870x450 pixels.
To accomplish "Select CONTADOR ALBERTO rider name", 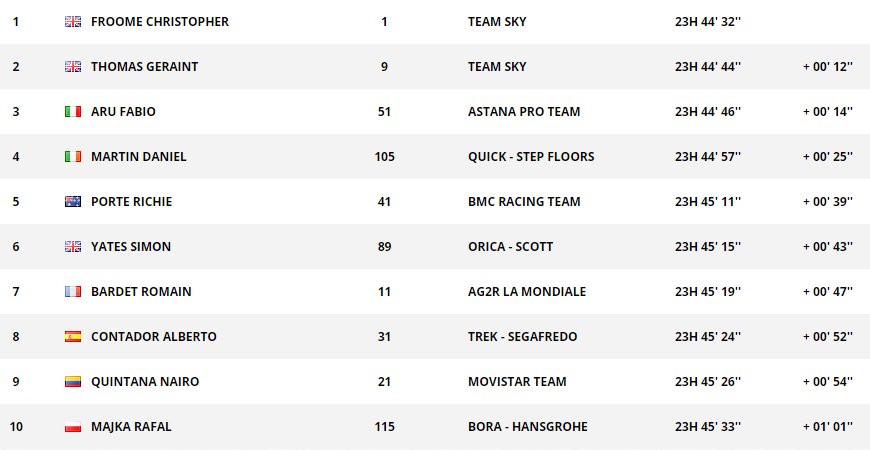I will [x=153, y=337].
